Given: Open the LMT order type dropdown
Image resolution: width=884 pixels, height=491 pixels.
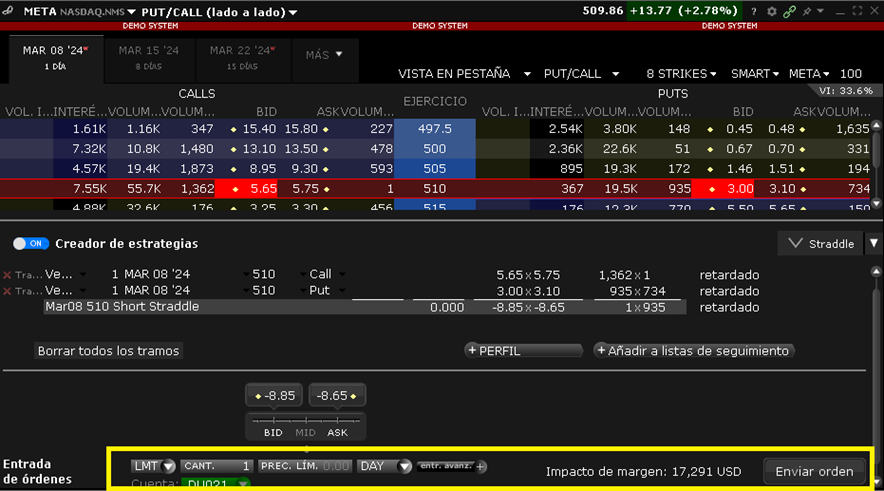Looking at the screenshot, I should click(153, 466).
